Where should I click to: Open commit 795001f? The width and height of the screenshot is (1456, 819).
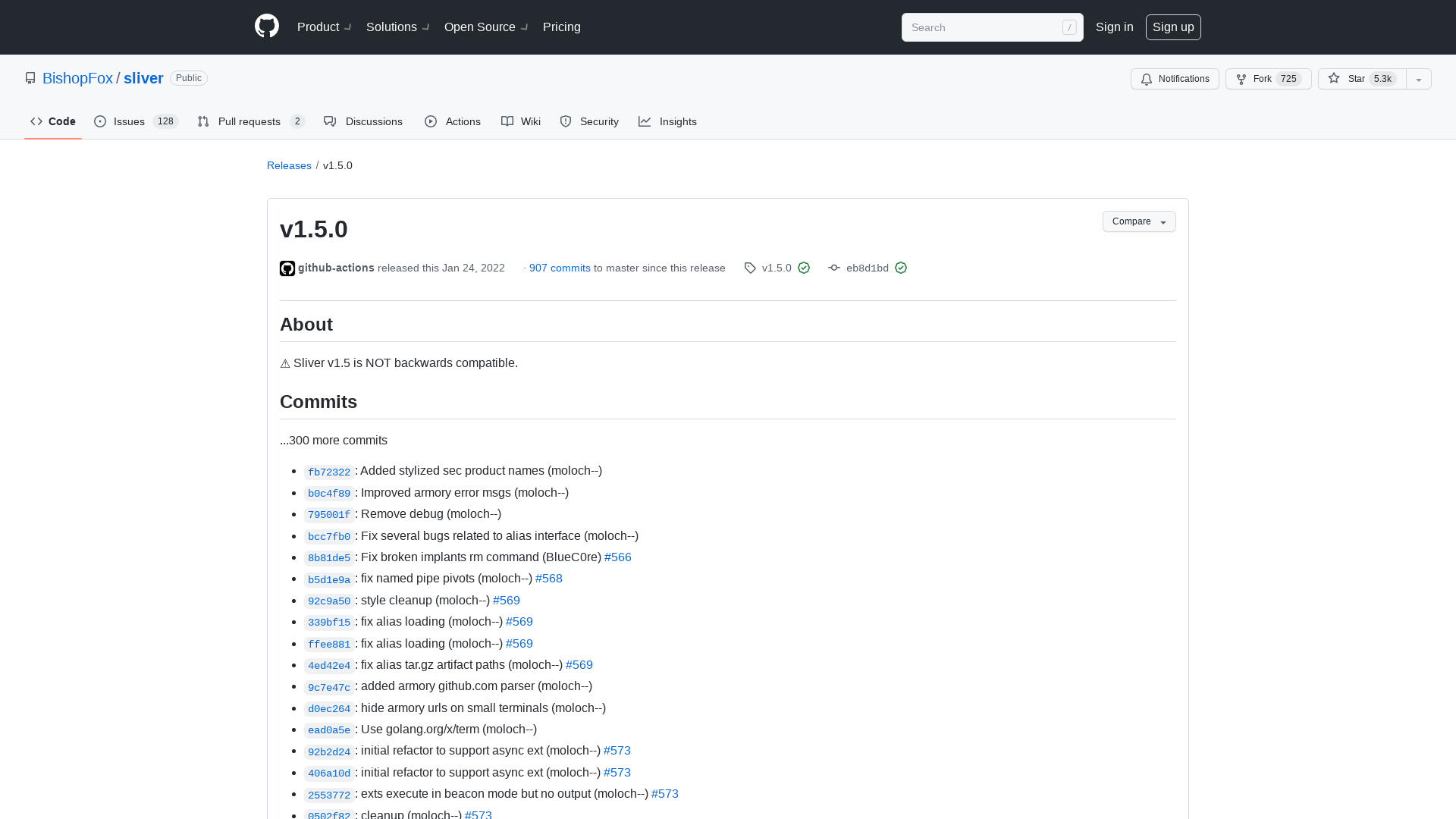tap(329, 514)
